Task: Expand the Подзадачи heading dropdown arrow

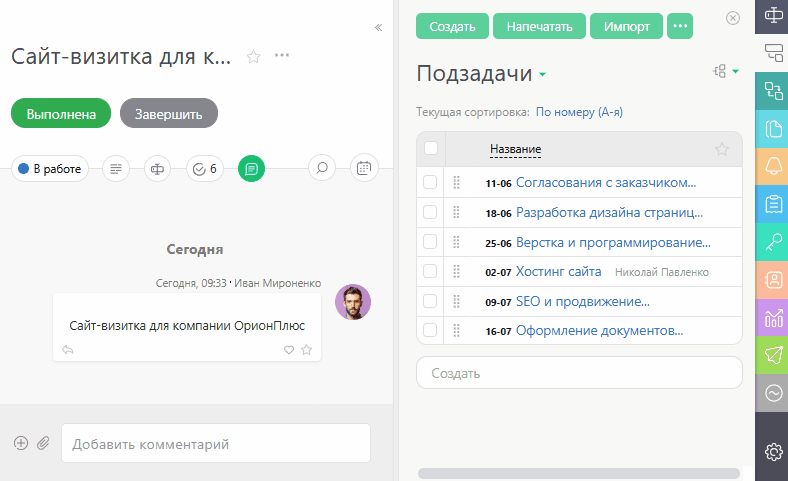Action: click(x=542, y=74)
